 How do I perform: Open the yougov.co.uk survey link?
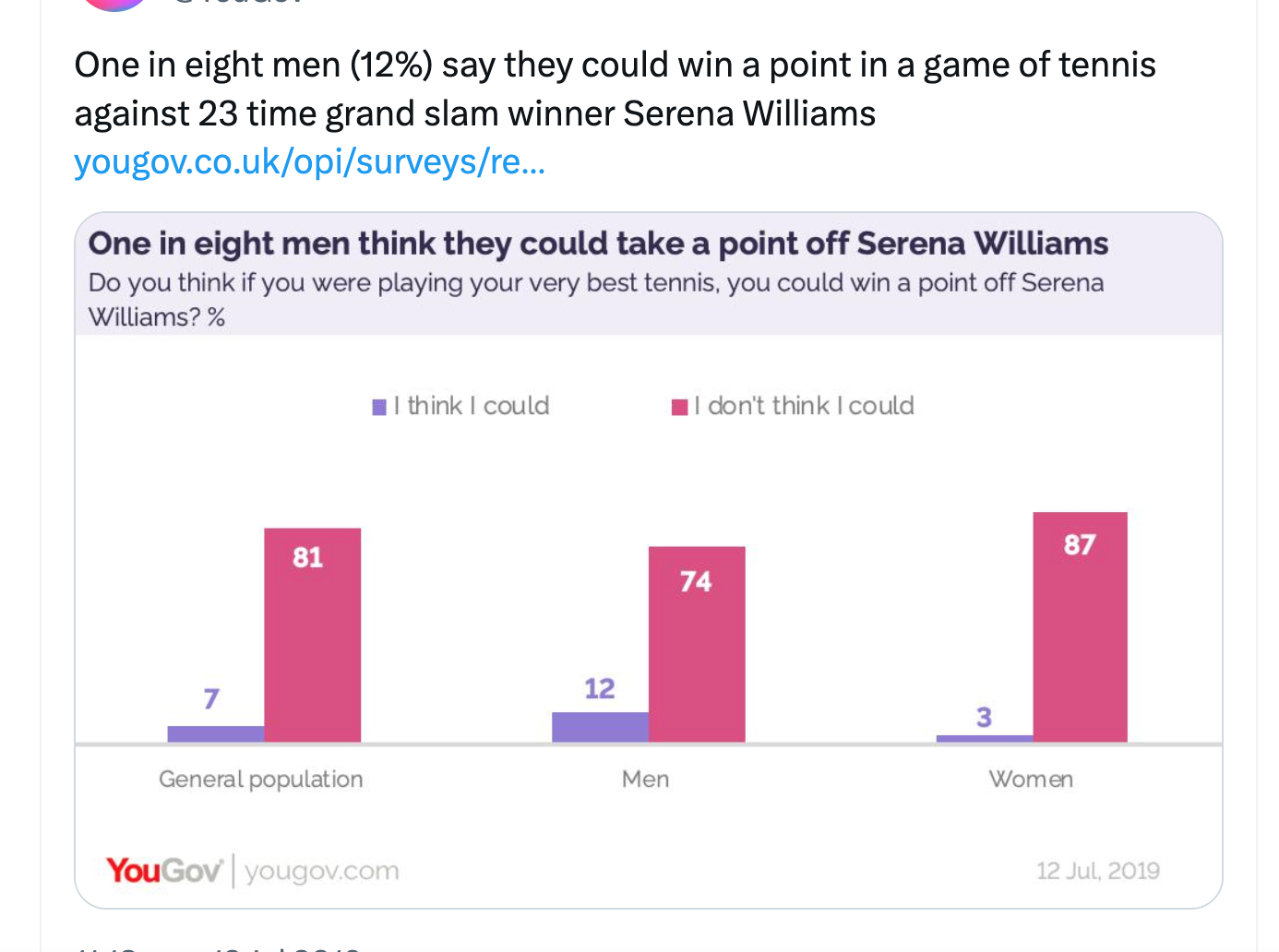(x=309, y=162)
